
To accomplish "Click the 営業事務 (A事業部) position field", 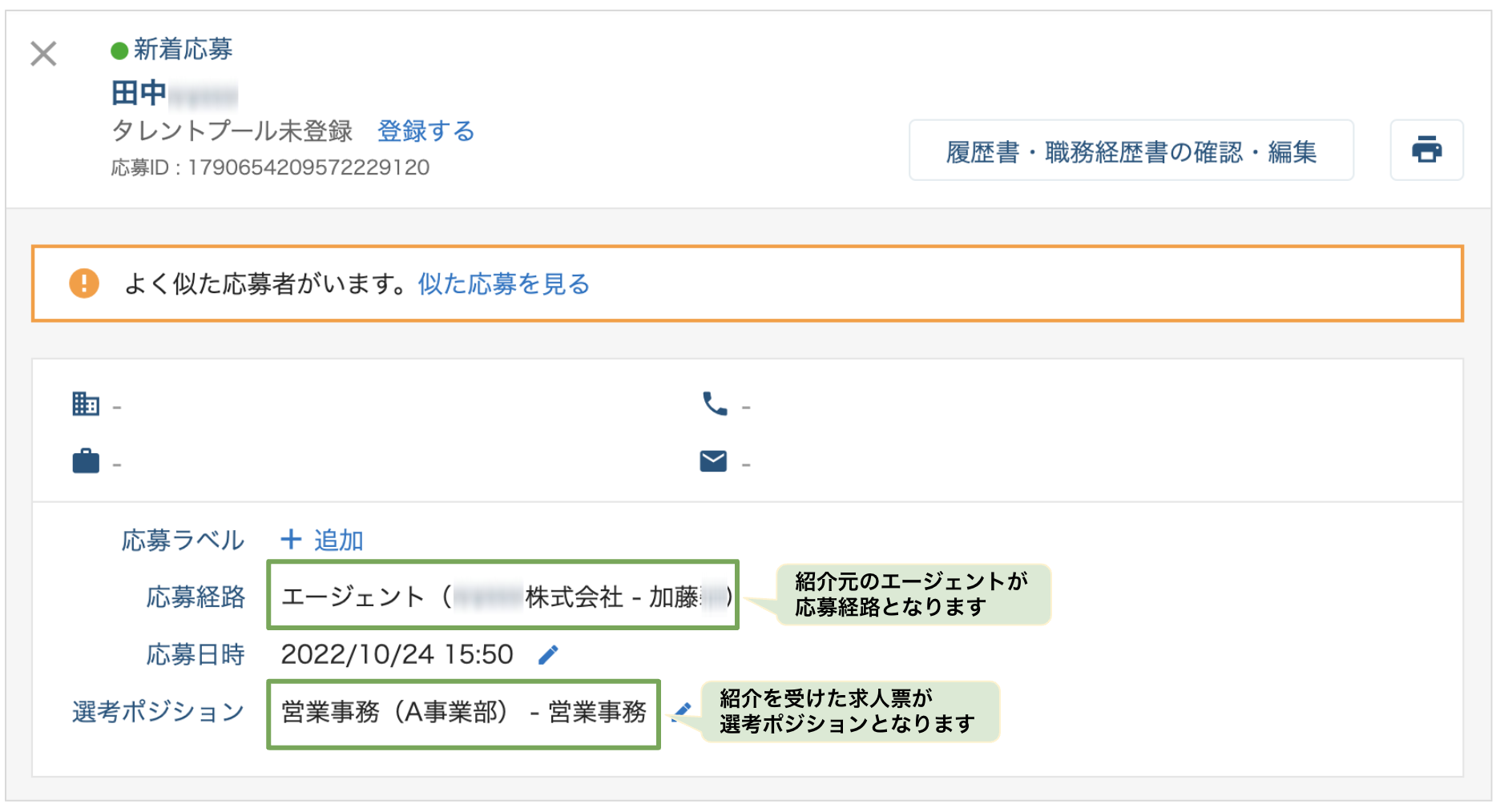I will point(463,713).
